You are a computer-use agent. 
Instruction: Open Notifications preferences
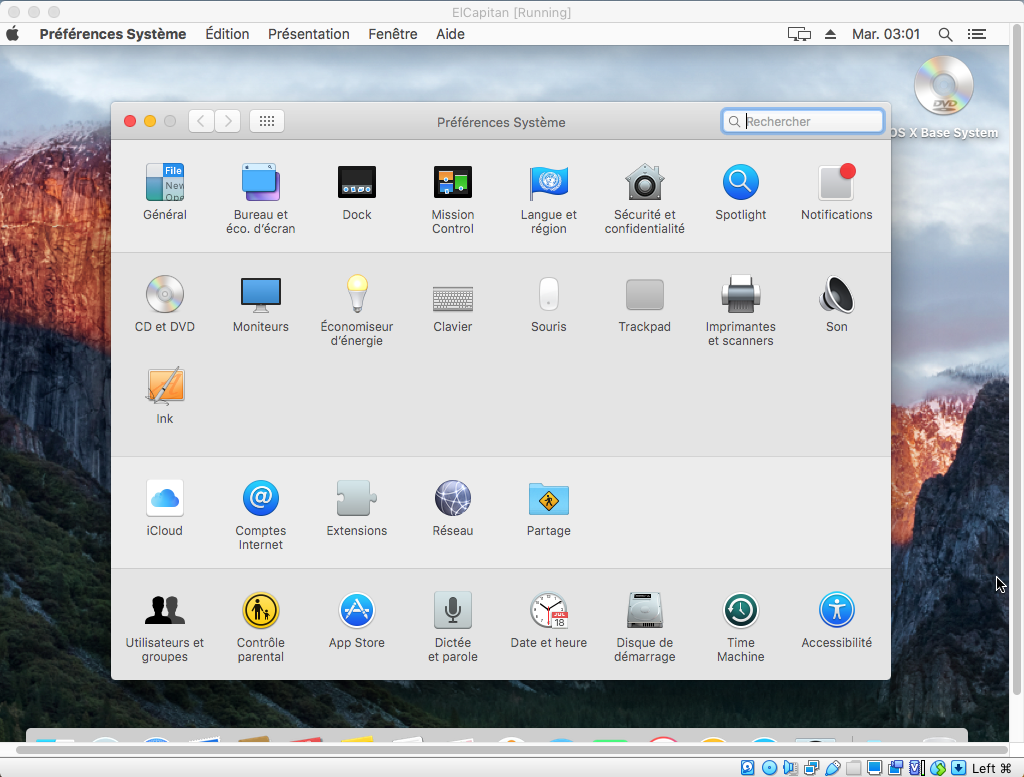[837, 192]
